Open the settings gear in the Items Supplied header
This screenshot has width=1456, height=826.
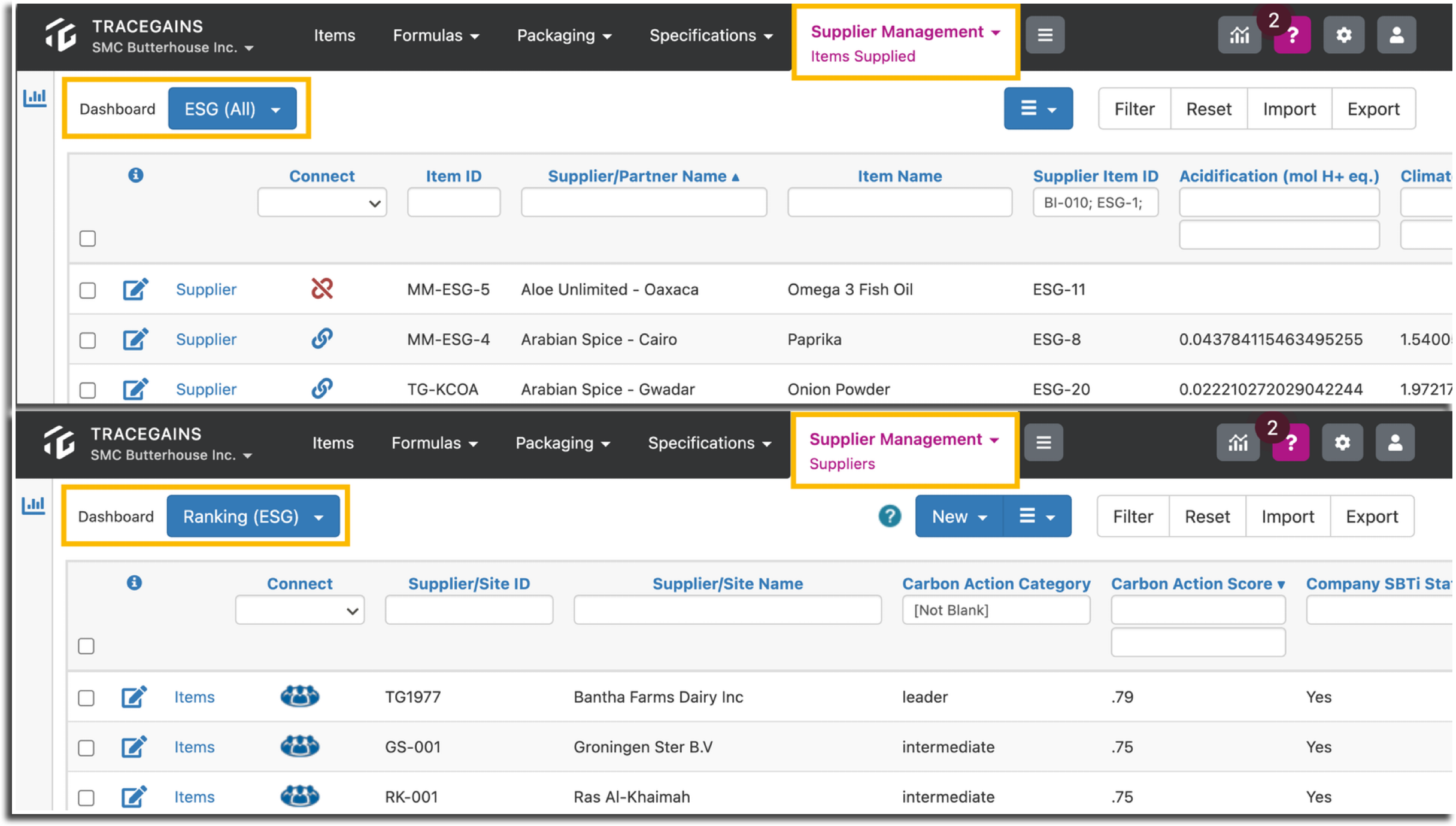[x=1343, y=35]
